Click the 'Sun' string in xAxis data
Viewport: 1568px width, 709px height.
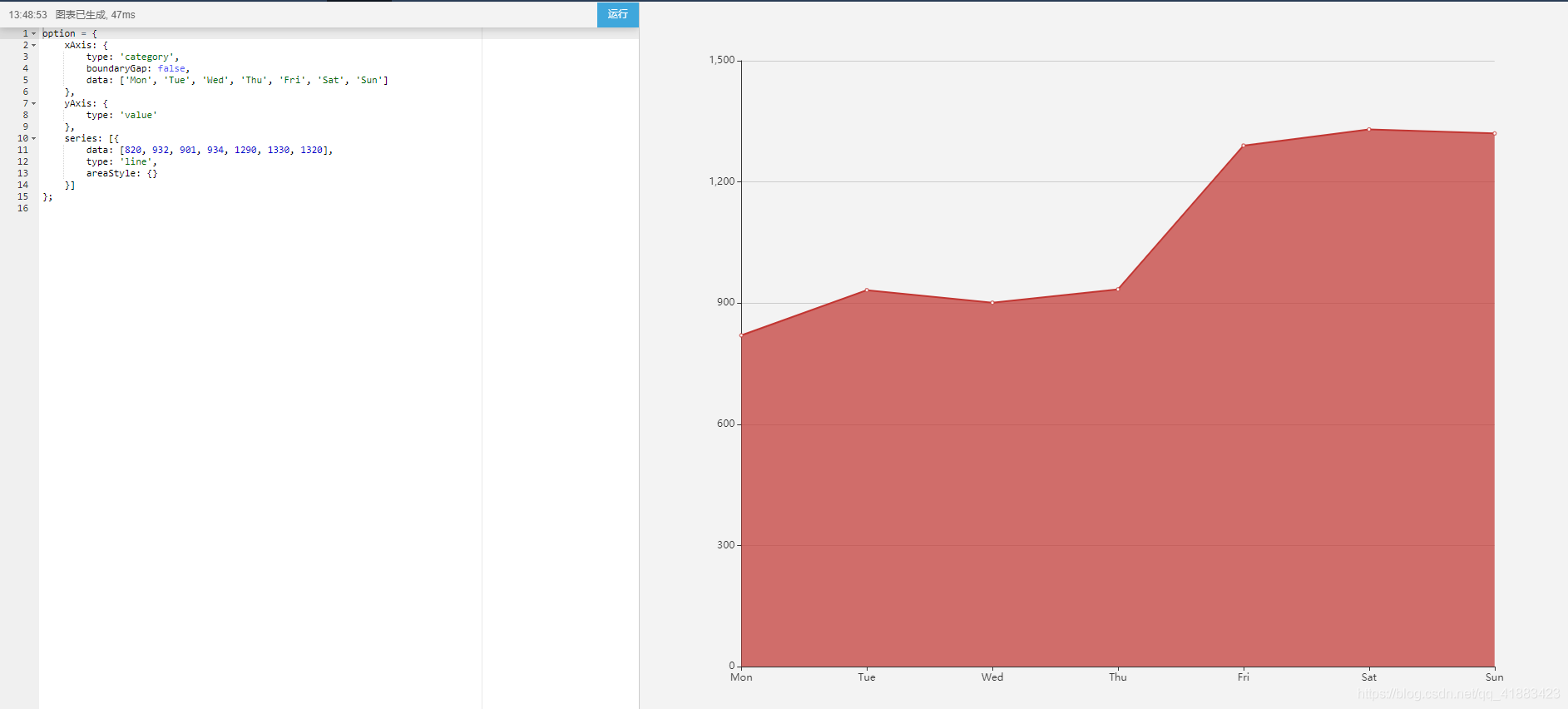[369, 80]
